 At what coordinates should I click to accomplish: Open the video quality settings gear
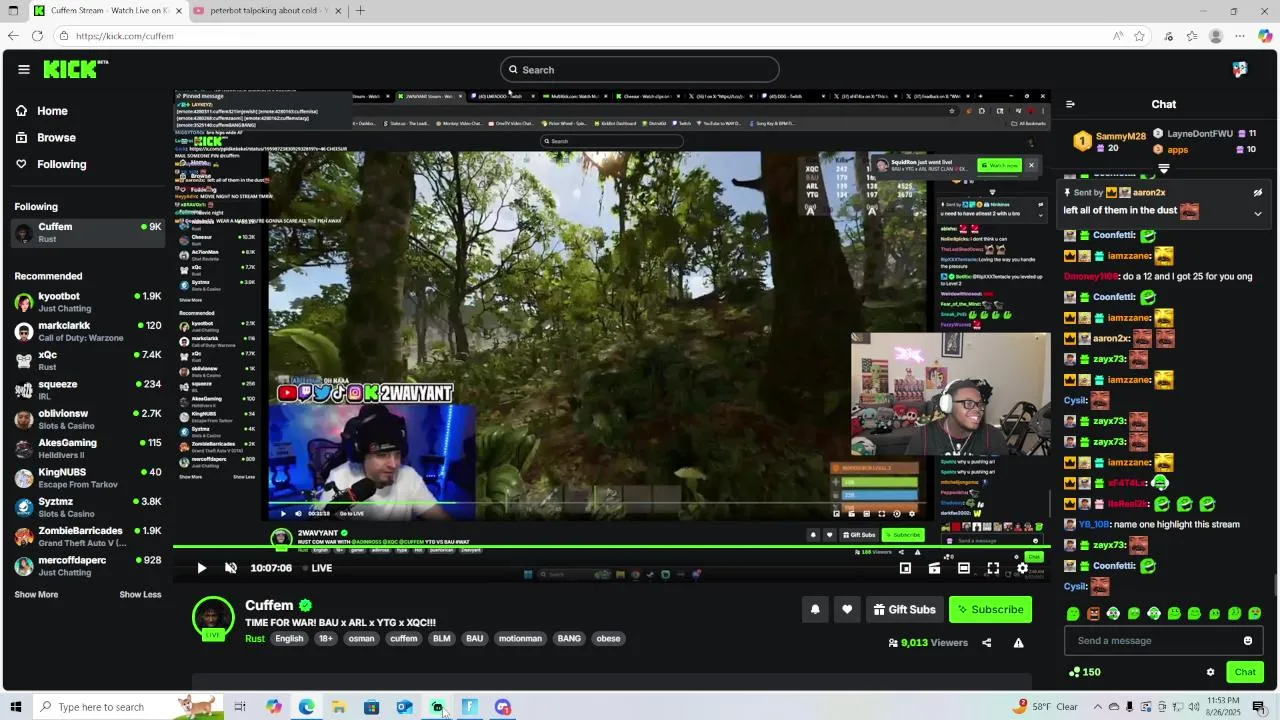1022,568
